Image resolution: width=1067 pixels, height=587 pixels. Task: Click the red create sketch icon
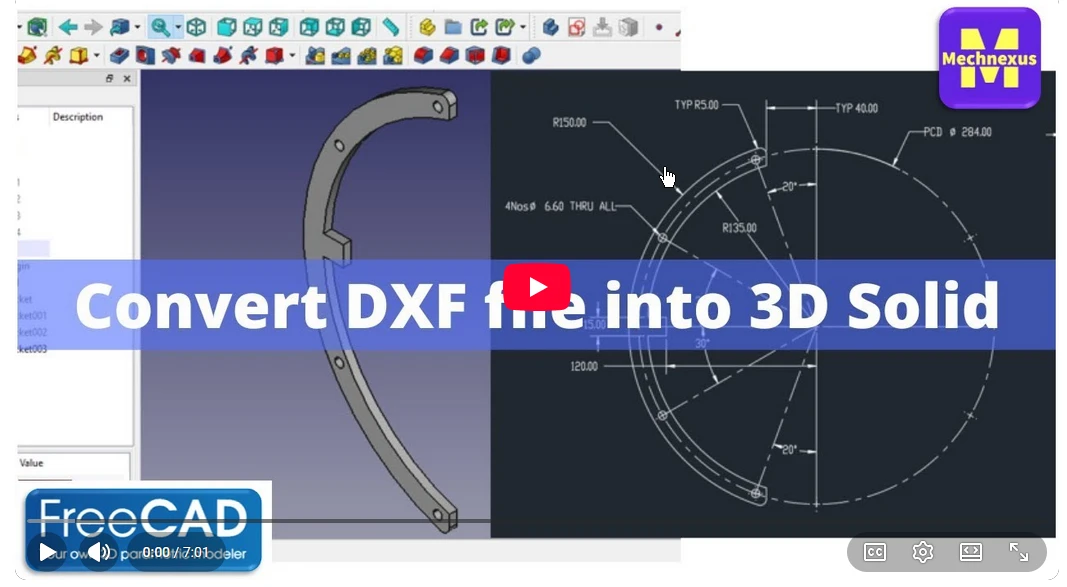[576, 27]
